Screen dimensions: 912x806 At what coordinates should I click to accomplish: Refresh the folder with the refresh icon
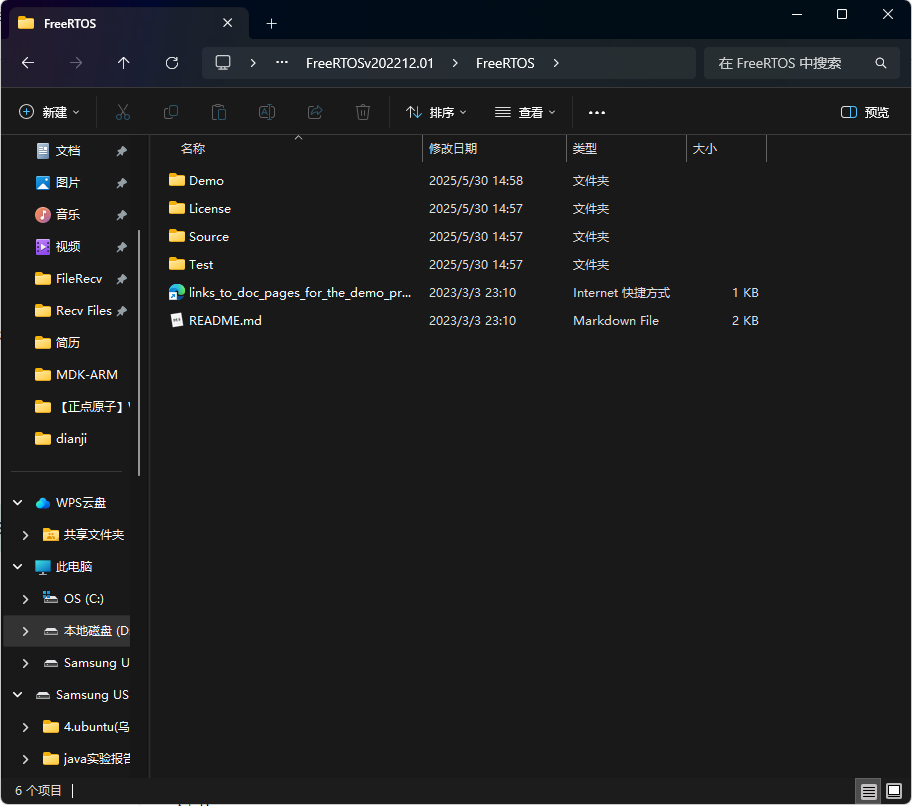(x=171, y=62)
